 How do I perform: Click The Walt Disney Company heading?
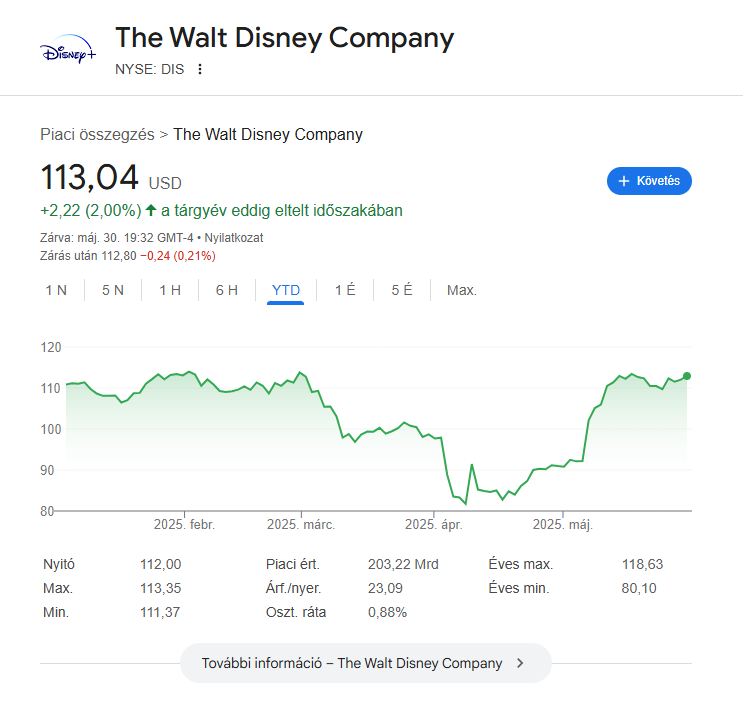point(284,38)
